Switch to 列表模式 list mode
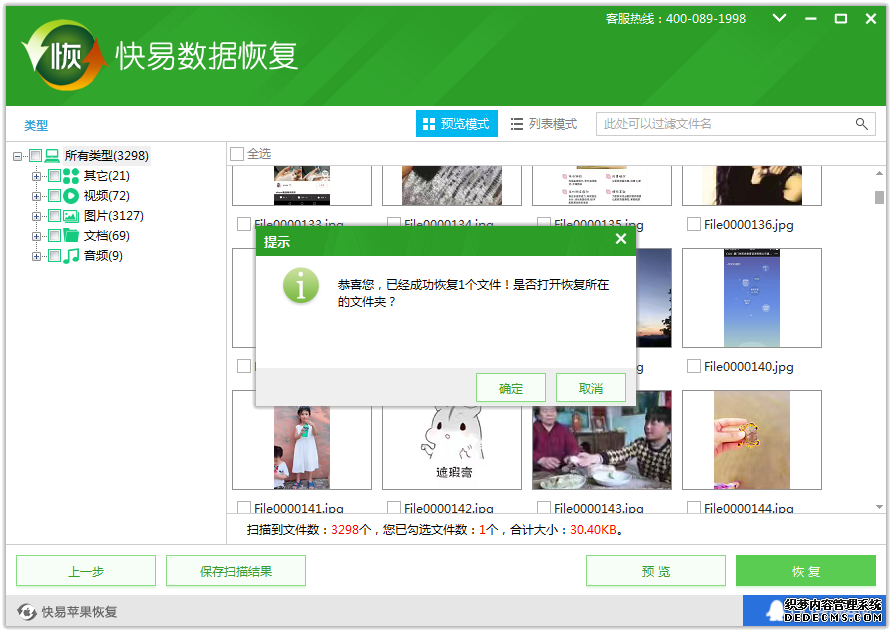This screenshot has height=632, width=893. [x=544, y=124]
